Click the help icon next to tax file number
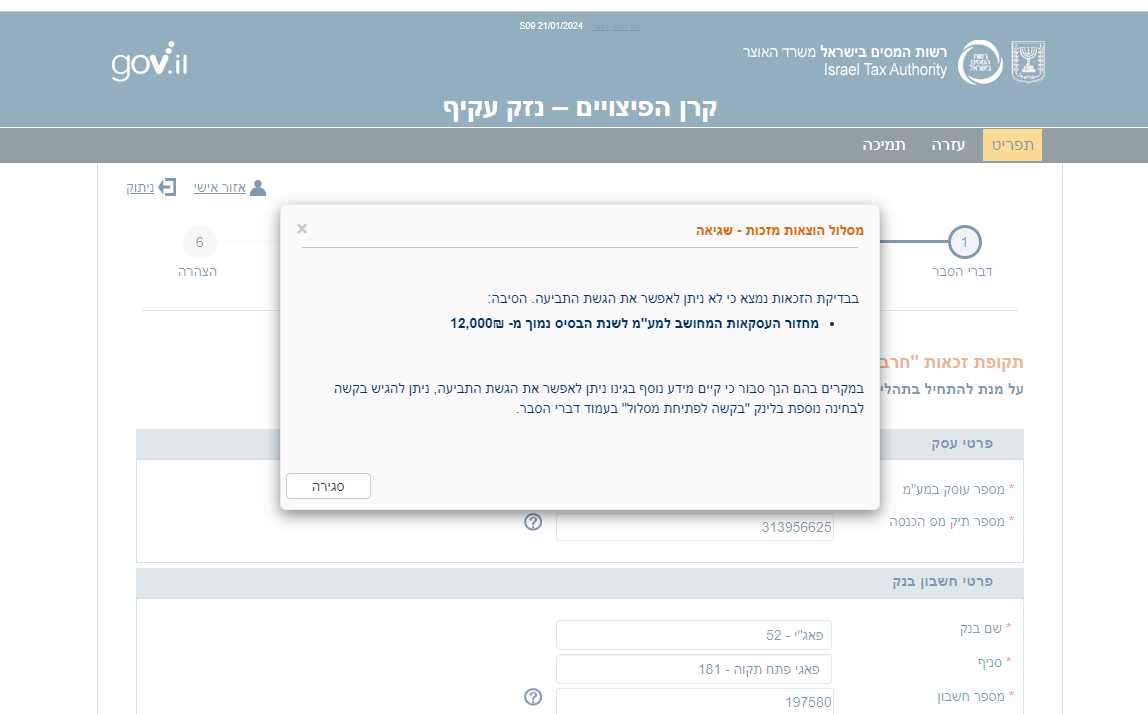Screen dimensions: 1148x714 [x=533, y=522]
